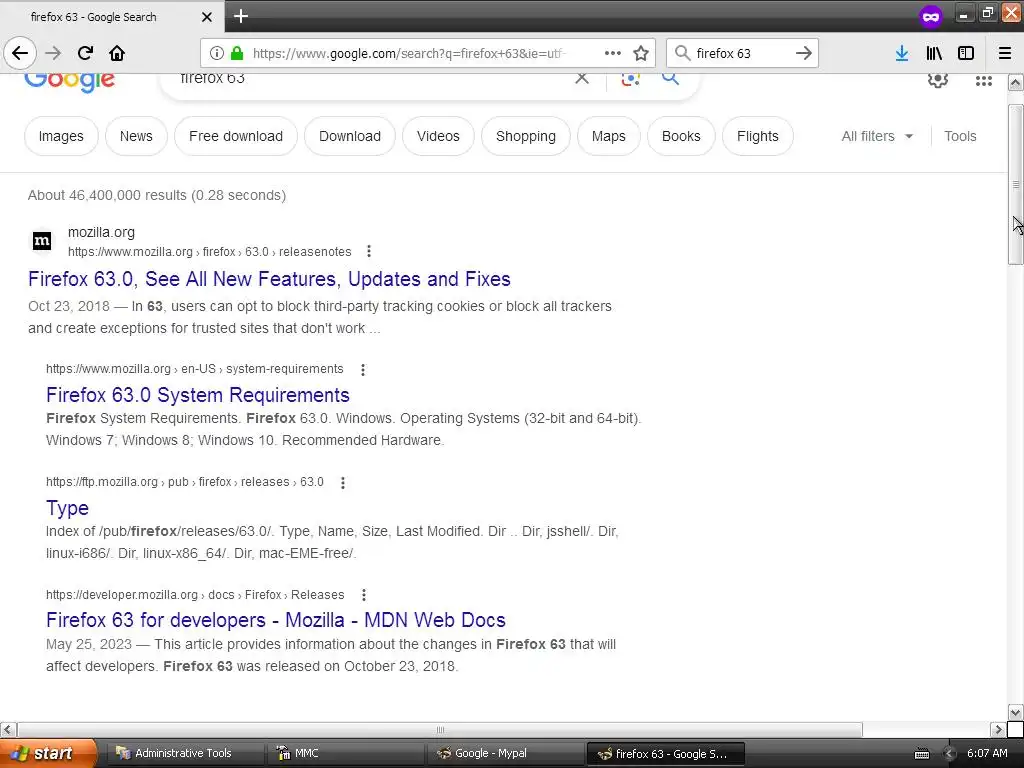
Task: Click About 46,400,000 results text
Action: coord(157,195)
